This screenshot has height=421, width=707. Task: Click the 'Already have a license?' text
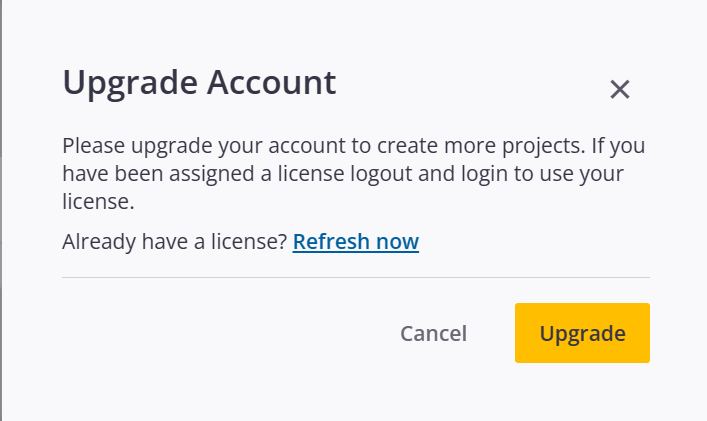click(x=175, y=242)
